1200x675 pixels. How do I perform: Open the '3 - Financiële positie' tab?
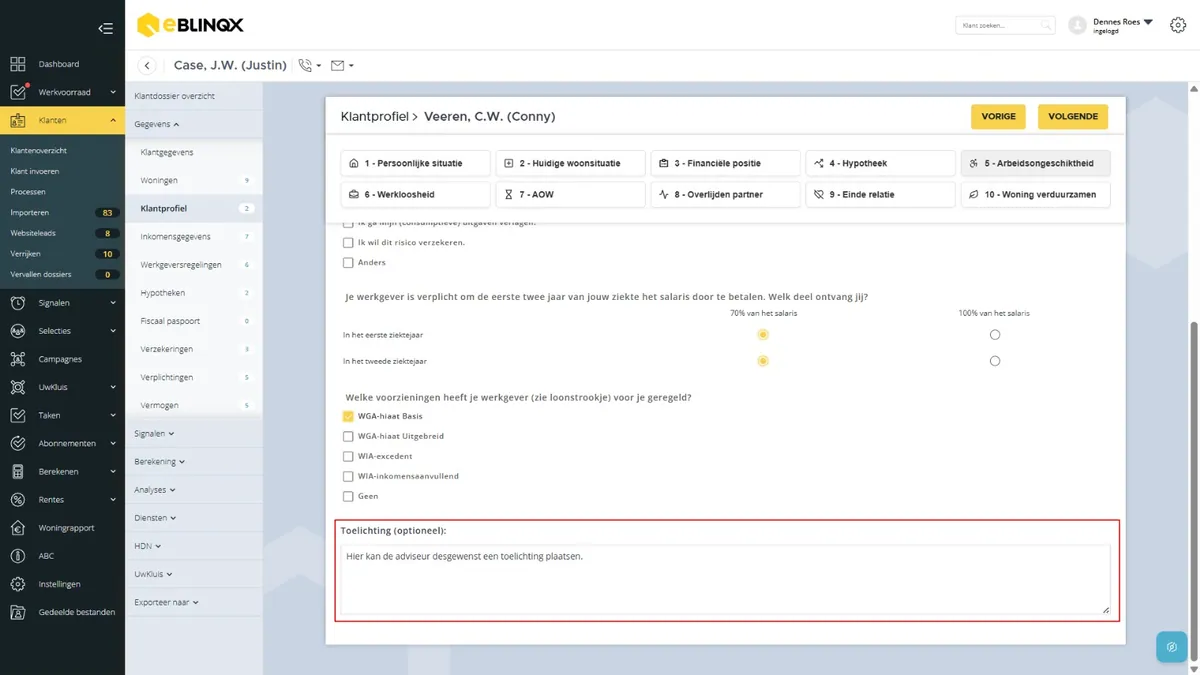point(725,163)
